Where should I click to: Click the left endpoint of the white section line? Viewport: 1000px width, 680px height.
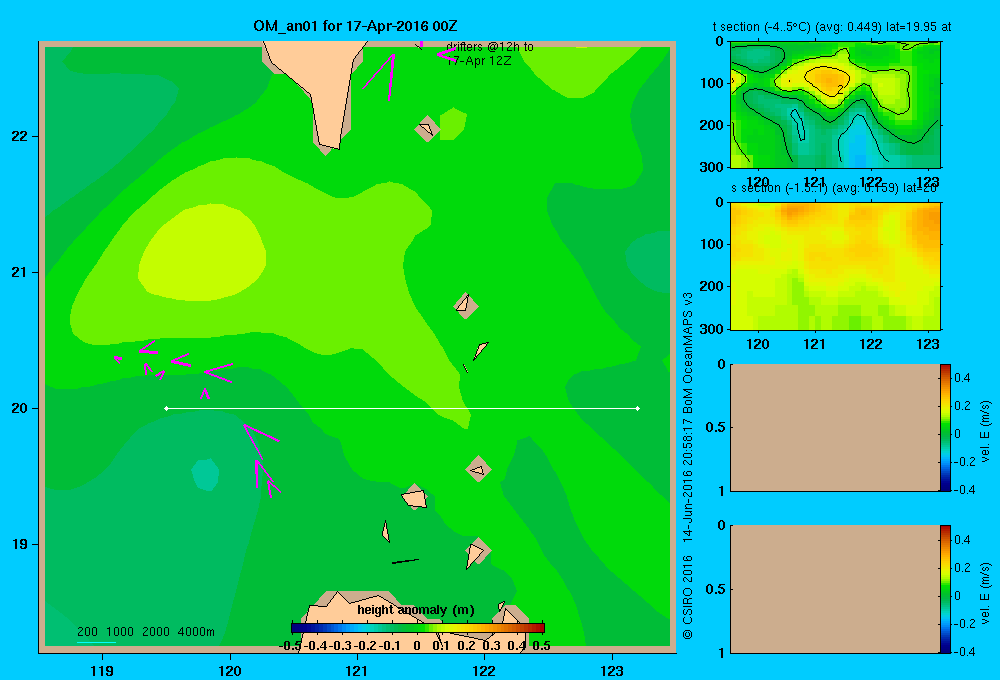point(166,408)
